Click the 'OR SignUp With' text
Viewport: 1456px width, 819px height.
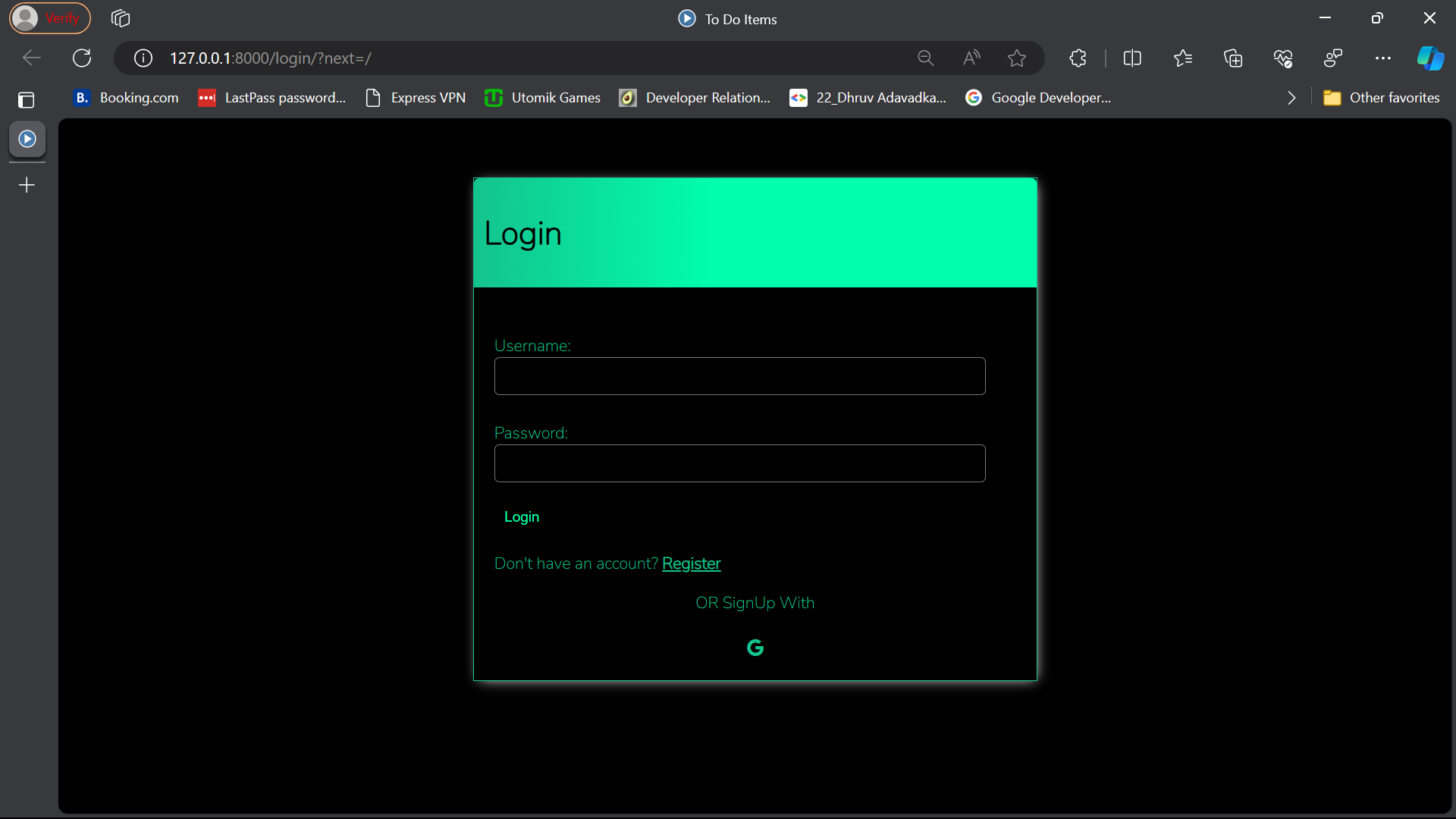[x=755, y=603]
